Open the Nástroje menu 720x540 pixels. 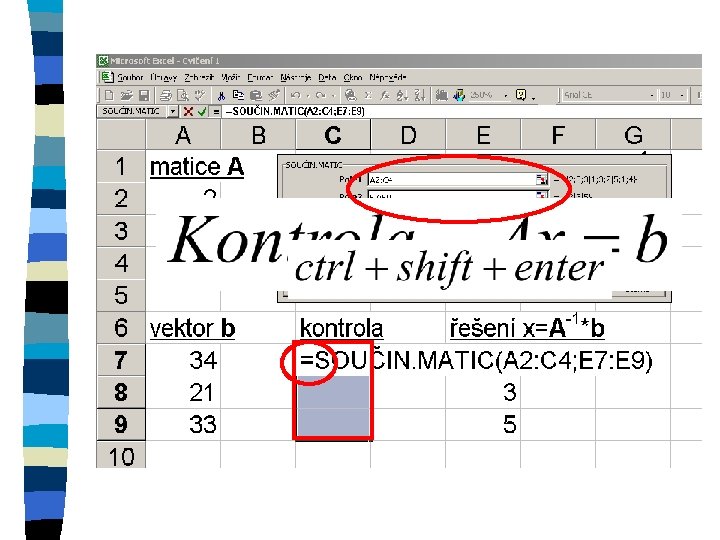296,78
